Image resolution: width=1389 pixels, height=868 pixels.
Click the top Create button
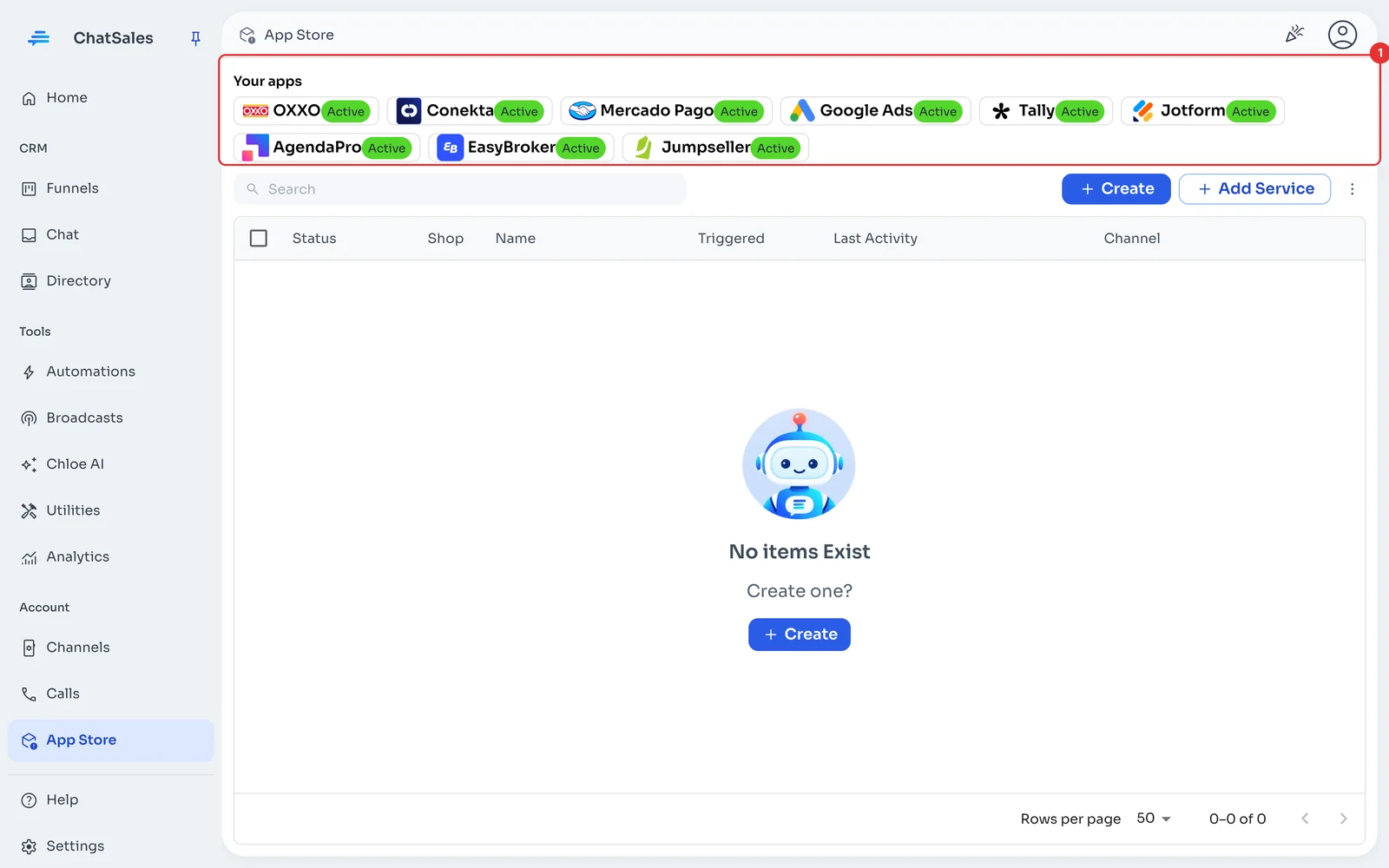pyautogui.click(x=1116, y=189)
